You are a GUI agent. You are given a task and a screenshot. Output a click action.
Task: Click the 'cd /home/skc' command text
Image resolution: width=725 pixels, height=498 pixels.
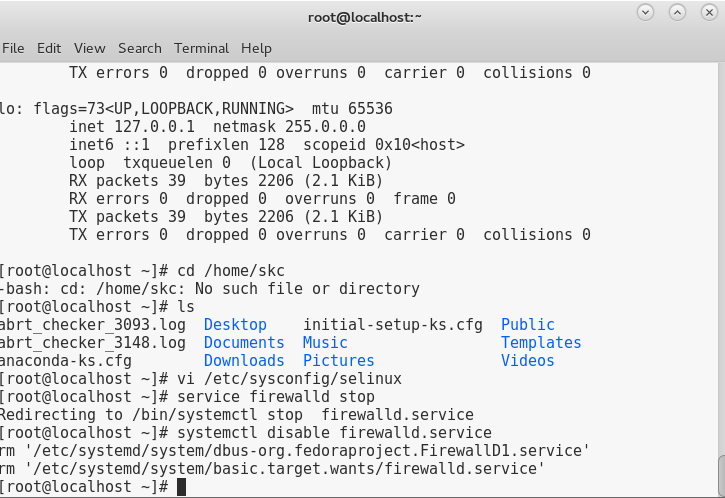(231, 271)
